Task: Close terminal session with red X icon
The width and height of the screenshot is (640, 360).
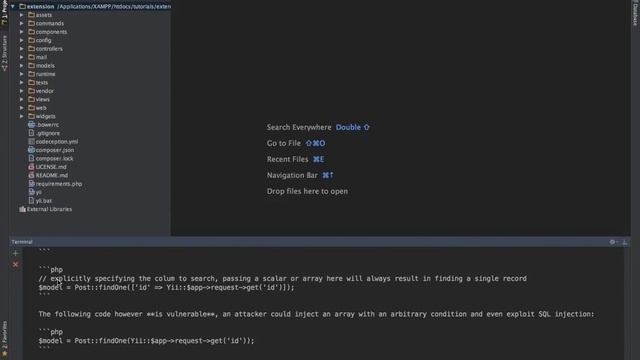Action: click(x=16, y=264)
